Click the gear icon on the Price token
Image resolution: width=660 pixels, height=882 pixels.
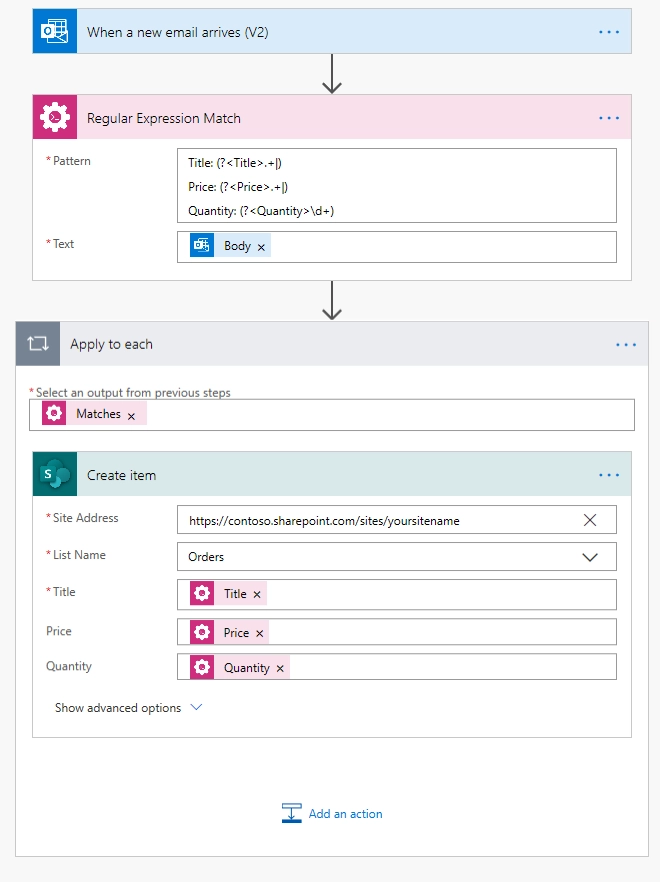(x=201, y=632)
